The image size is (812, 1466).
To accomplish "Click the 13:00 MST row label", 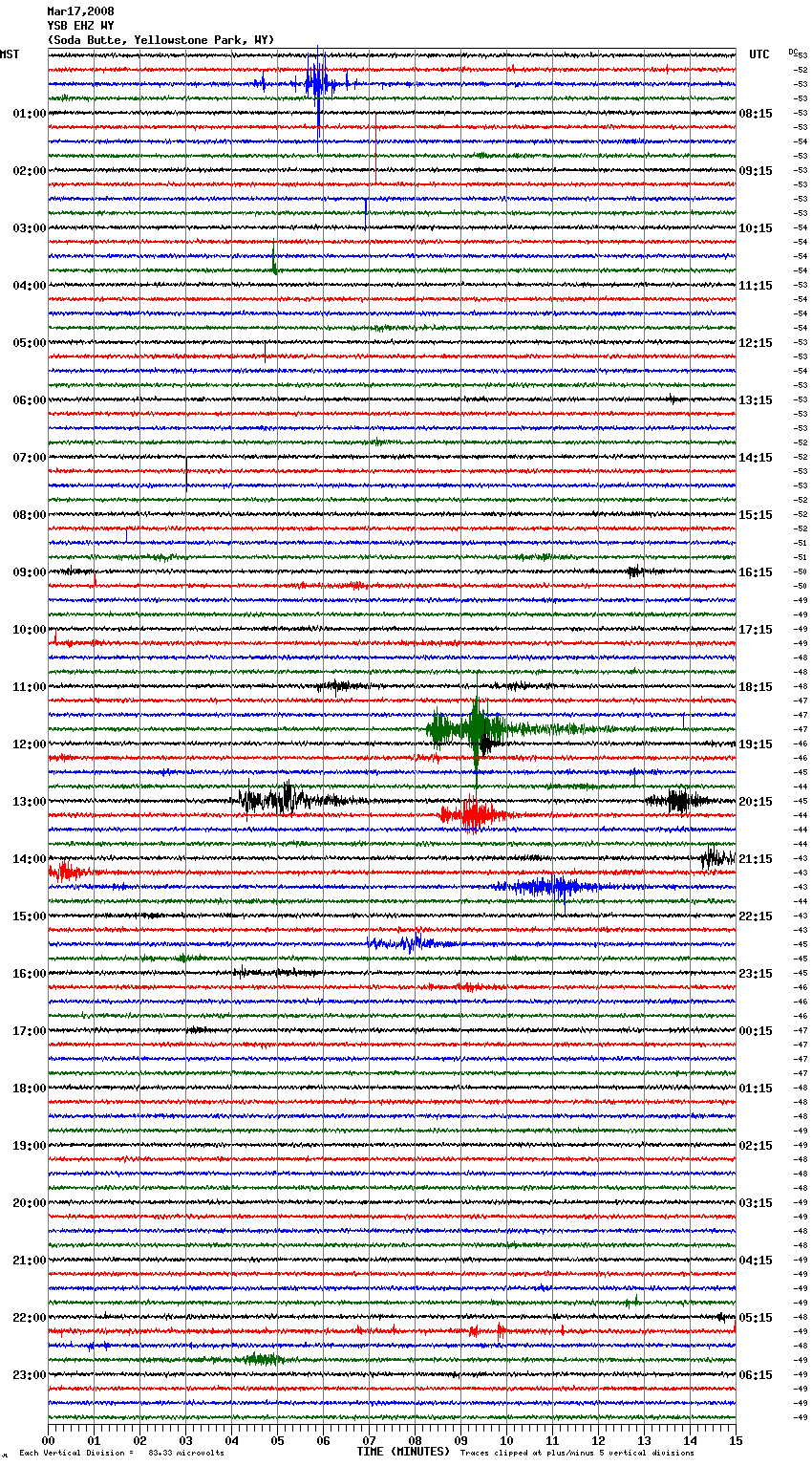I will click(x=30, y=802).
